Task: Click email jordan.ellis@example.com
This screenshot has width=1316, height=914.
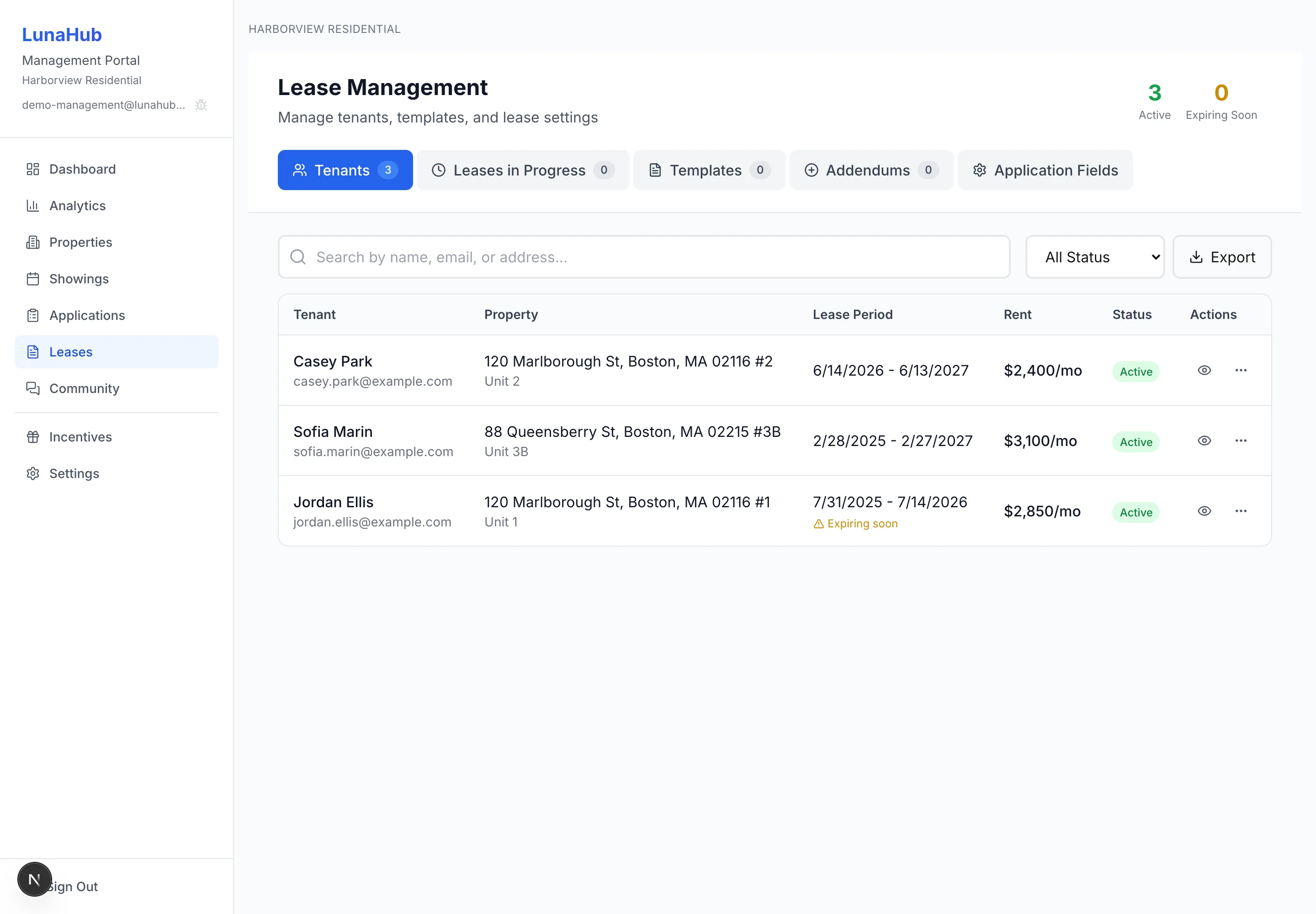Action: [x=372, y=522]
